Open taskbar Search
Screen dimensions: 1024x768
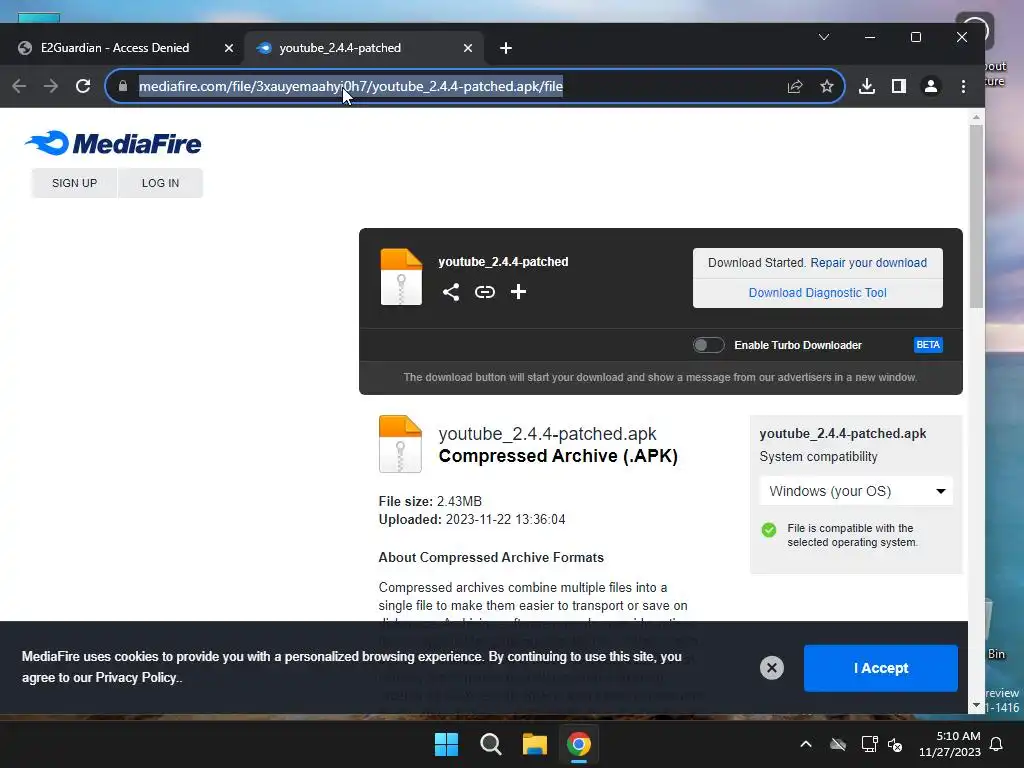click(490, 744)
